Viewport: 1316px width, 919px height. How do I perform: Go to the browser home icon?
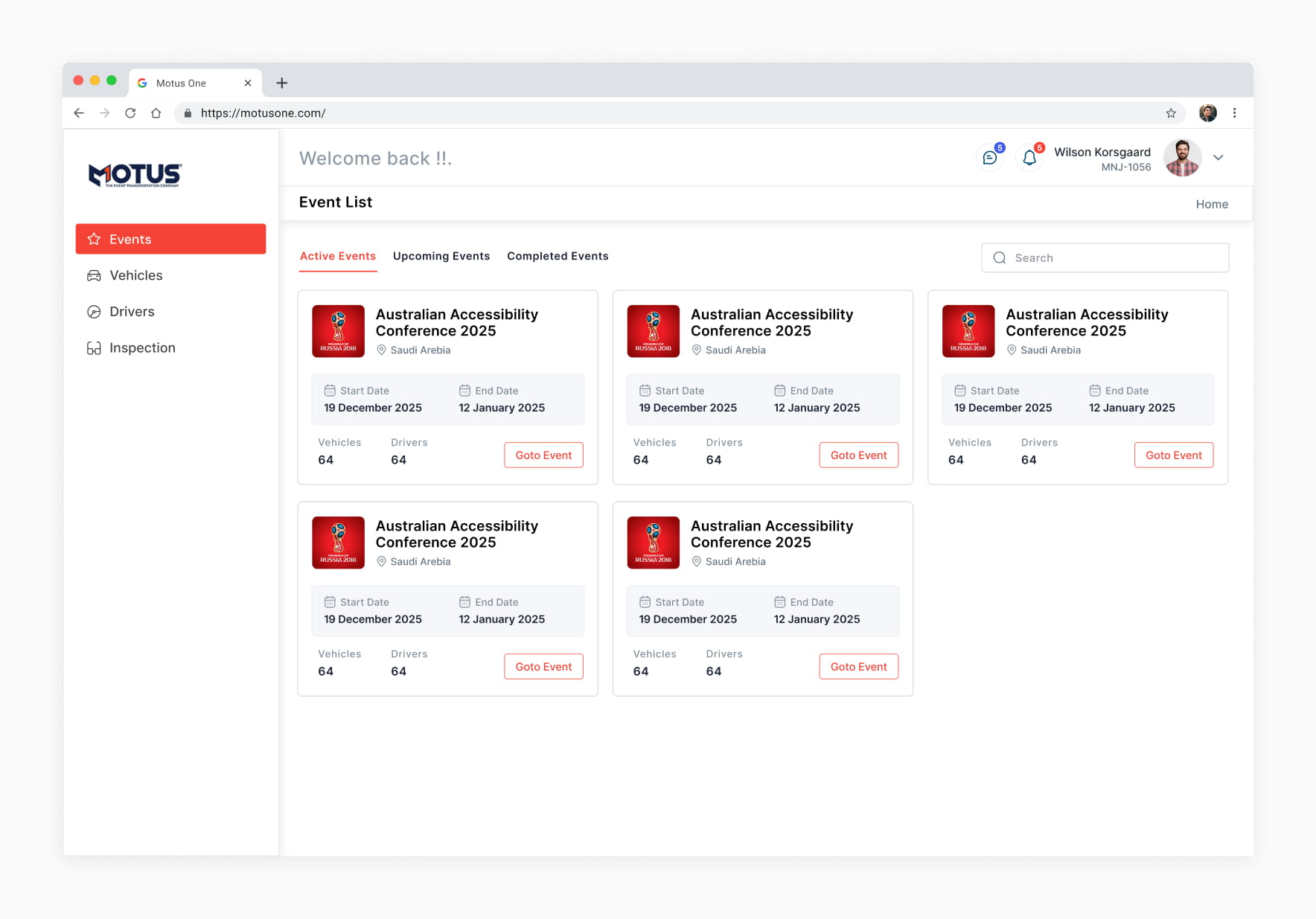coord(156,113)
